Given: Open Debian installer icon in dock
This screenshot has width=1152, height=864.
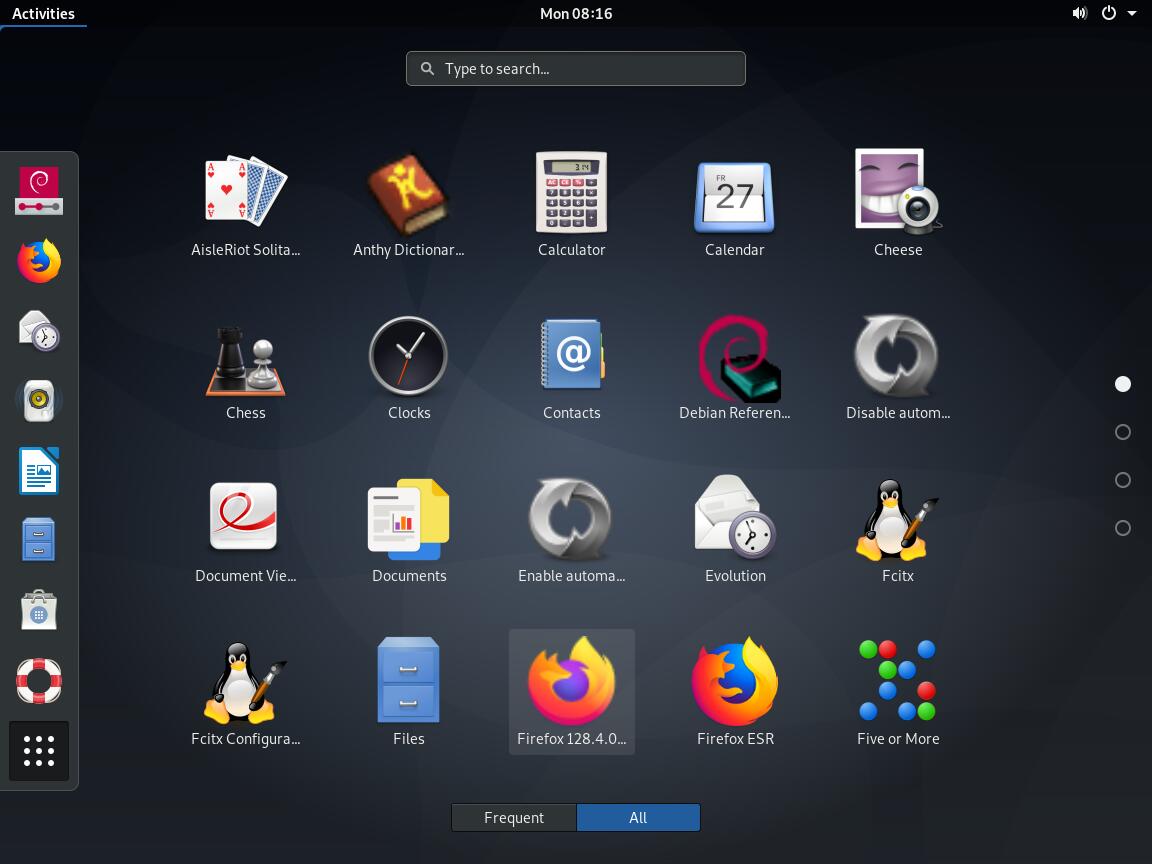Looking at the screenshot, I should point(39,191).
